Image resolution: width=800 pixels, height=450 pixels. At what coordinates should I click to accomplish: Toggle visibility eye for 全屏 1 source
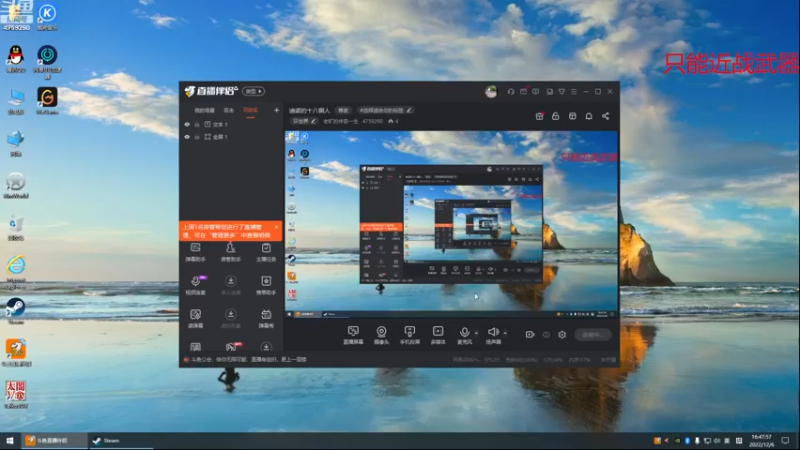tap(187, 137)
